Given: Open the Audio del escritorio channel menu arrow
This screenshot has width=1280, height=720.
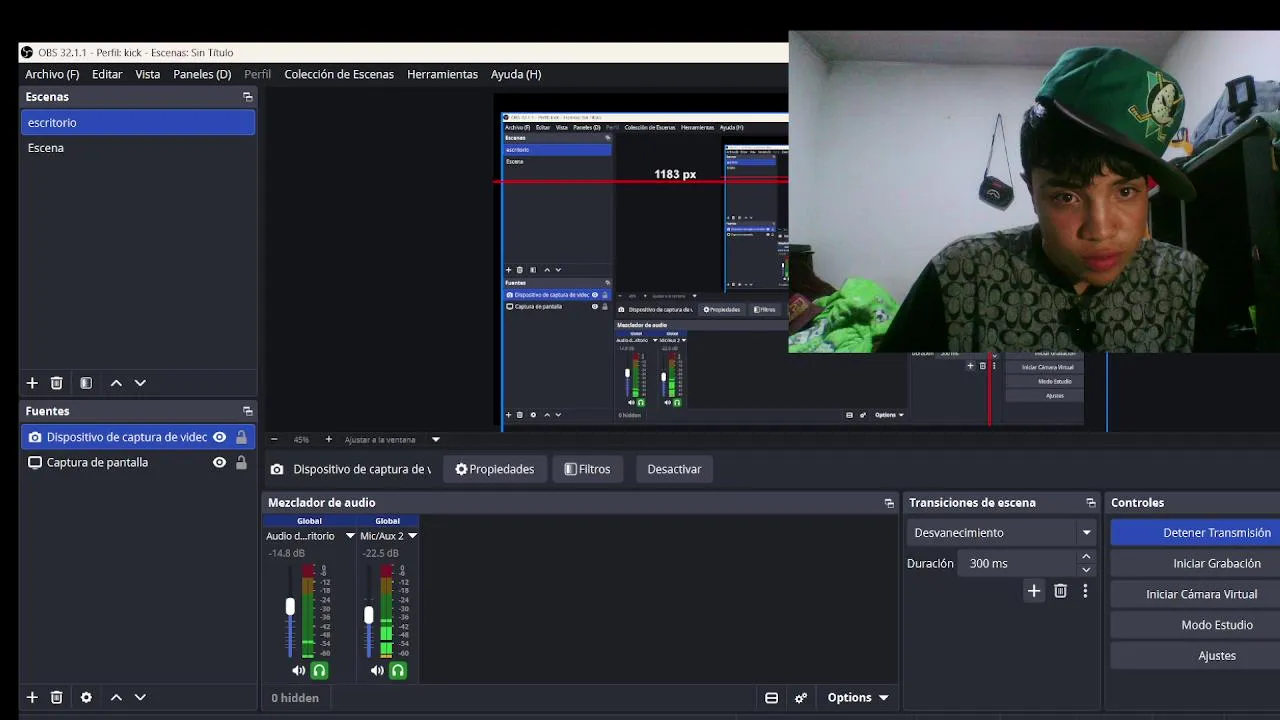Looking at the screenshot, I should pyautogui.click(x=350, y=536).
